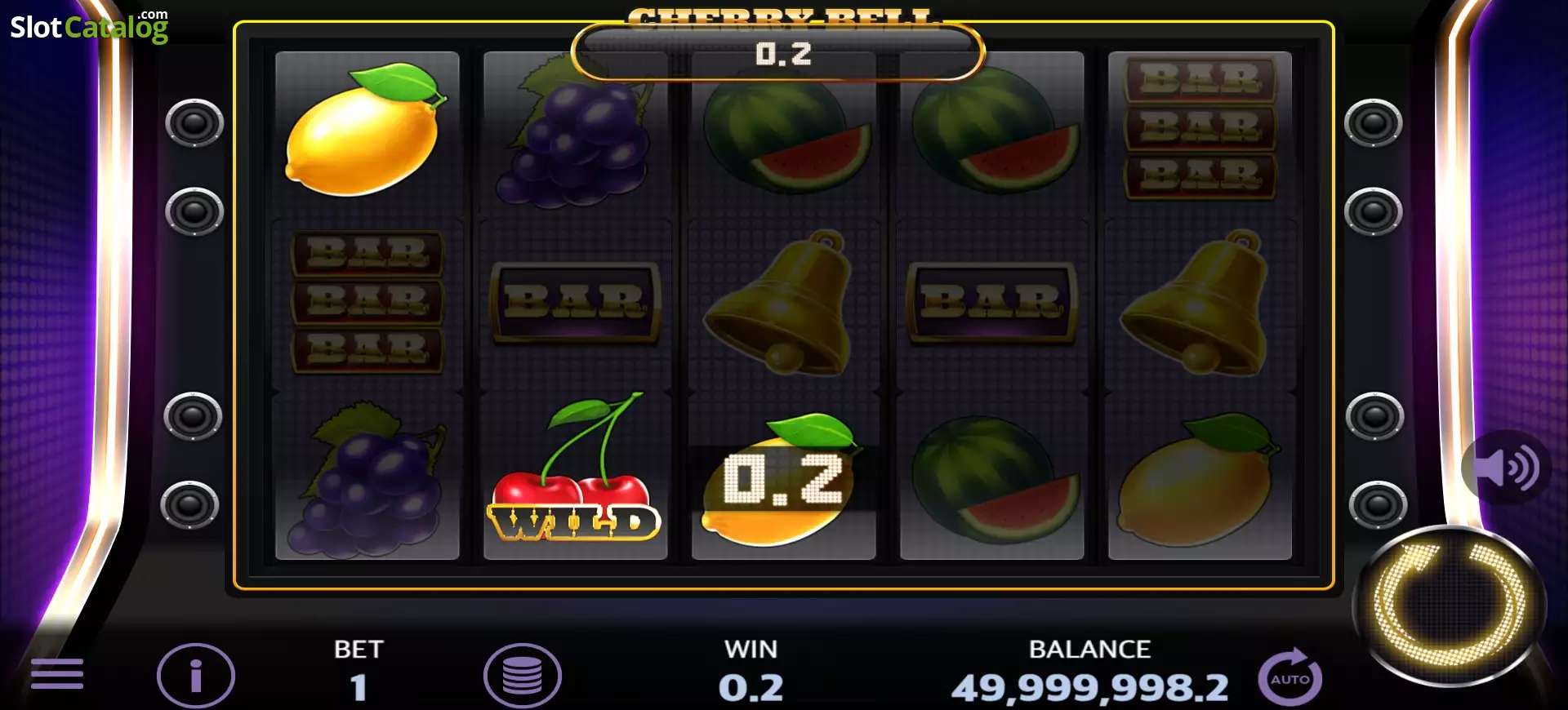1568x710 pixels.
Task: Open the info paytable button
Action: pos(196,676)
